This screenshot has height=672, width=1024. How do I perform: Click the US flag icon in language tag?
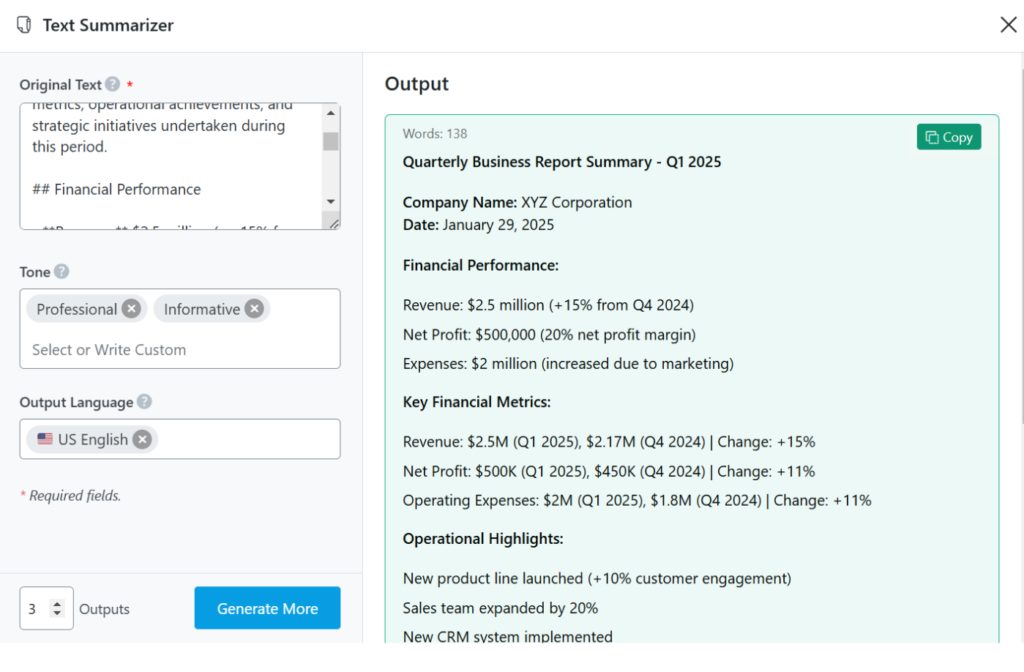[x=45, y=439]
